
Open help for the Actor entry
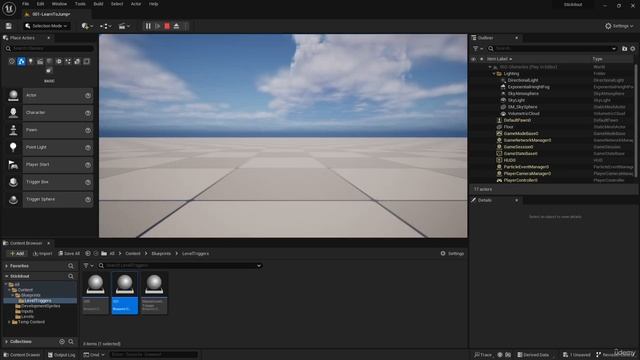88,96
